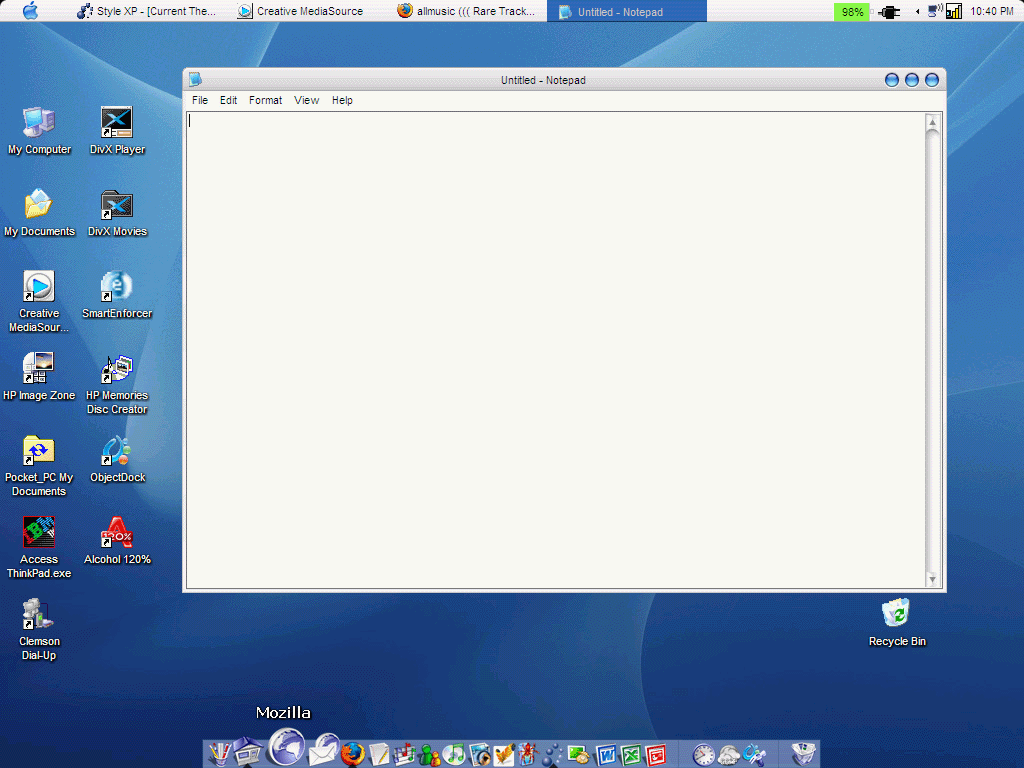Click the wrench tools icon in dock
1024x768 pixels.
[755, 754]
